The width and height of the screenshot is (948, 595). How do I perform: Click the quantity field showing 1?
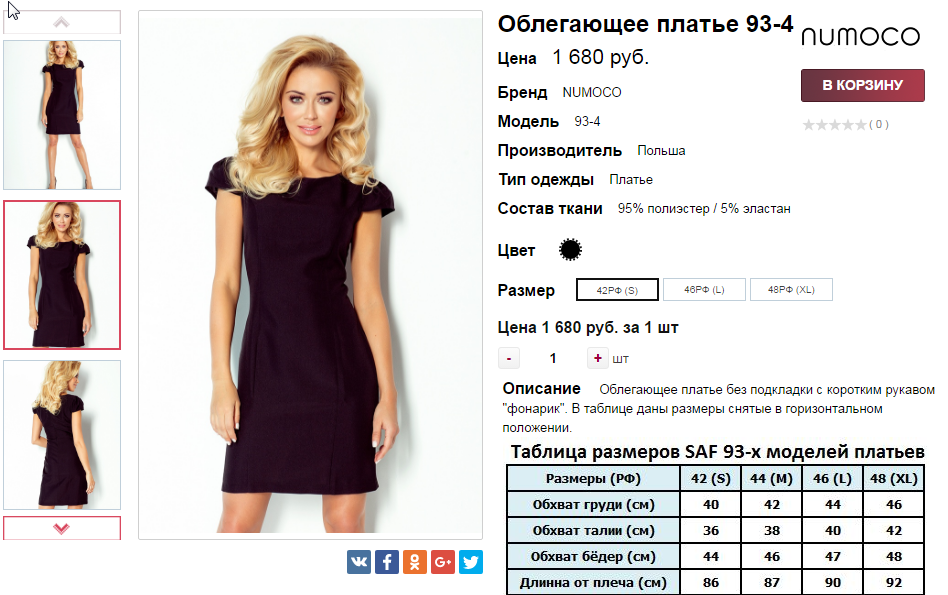tap(553, 359)
